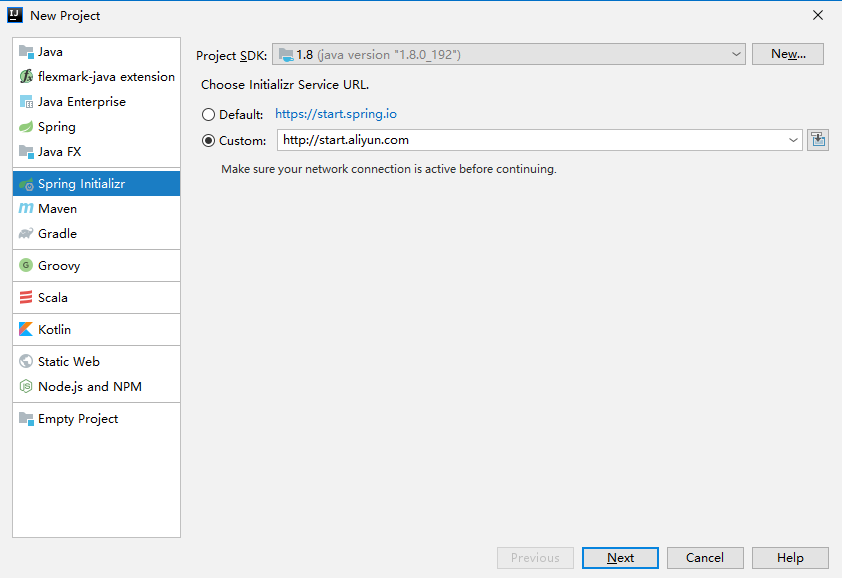This screenshot has width=842, height=578.
Task: Click the icon button beside the Custom URL field
Action: point(817,140)
